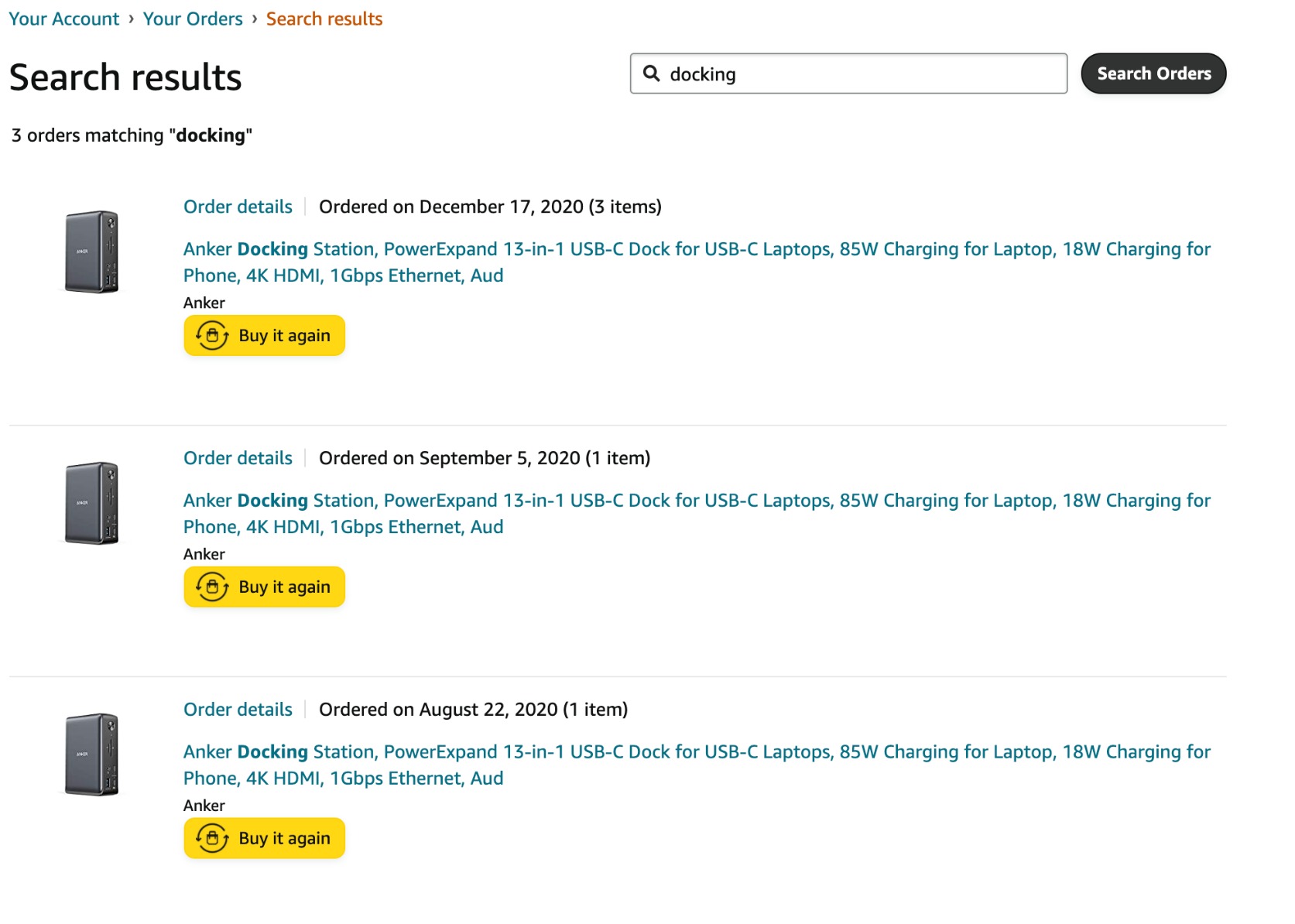Go to Your Account breadcrumb
This screenshot has height=924, width=1295.
click(64, 19)
